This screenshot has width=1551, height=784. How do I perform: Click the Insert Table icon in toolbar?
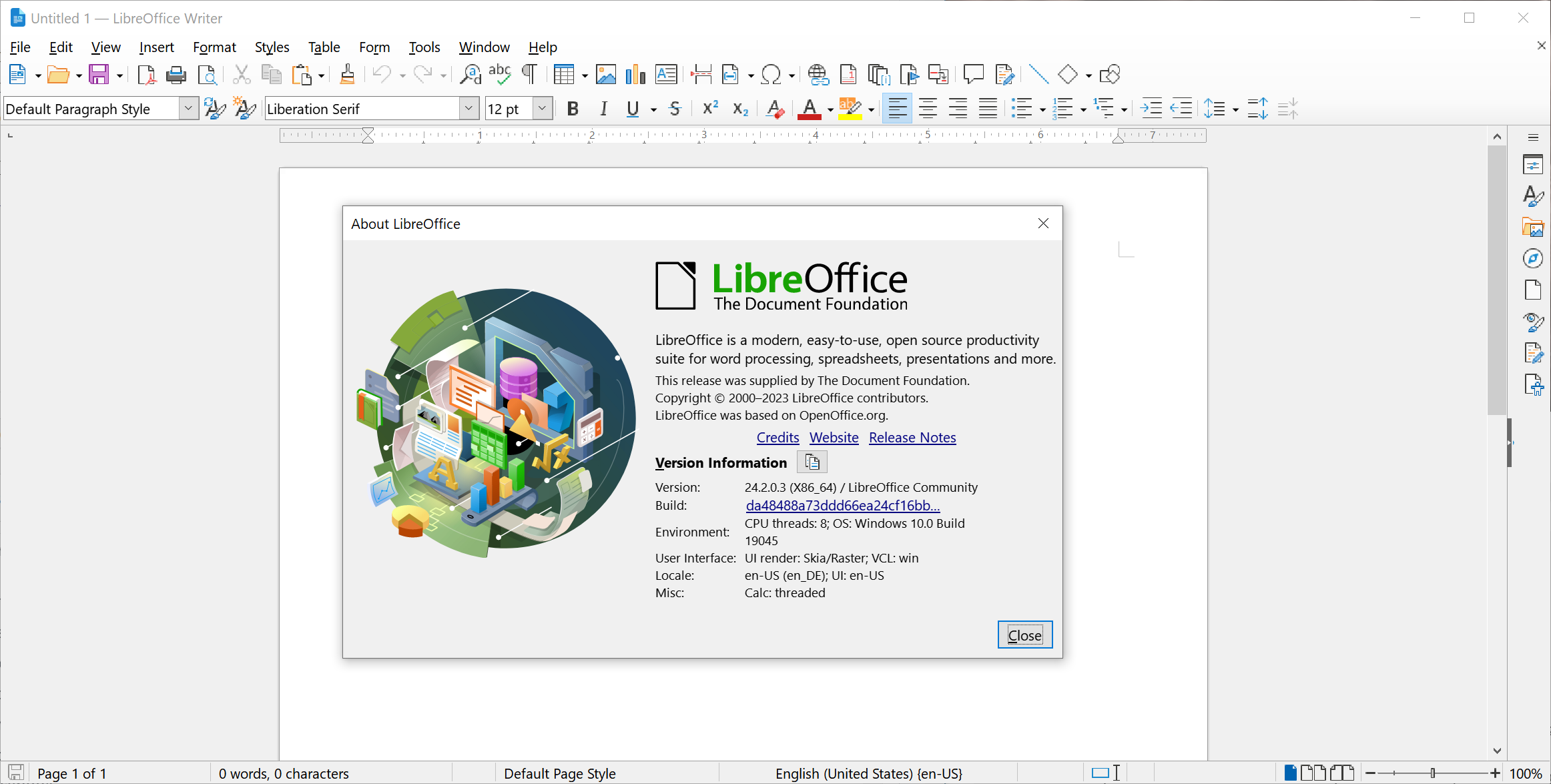point(563,74)
